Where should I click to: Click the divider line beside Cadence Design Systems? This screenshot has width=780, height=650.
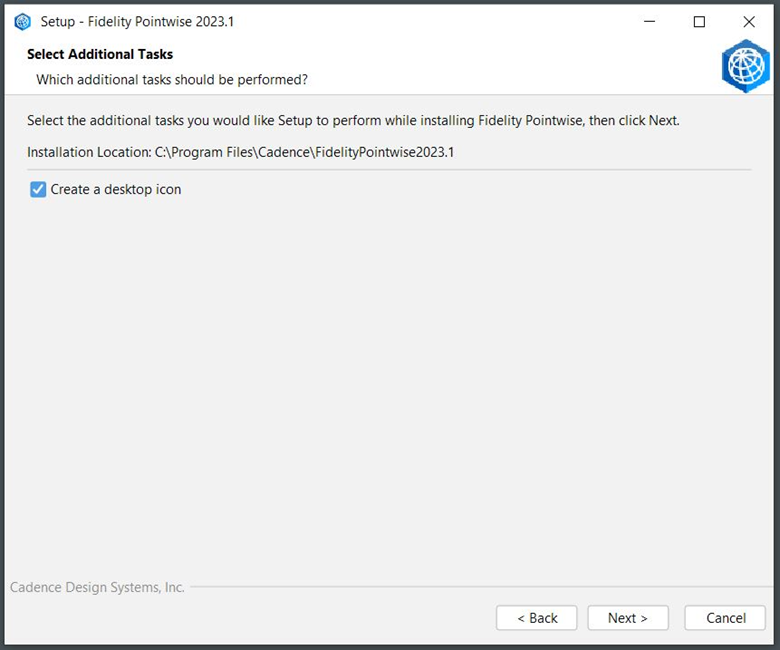[x=481, y=587]
